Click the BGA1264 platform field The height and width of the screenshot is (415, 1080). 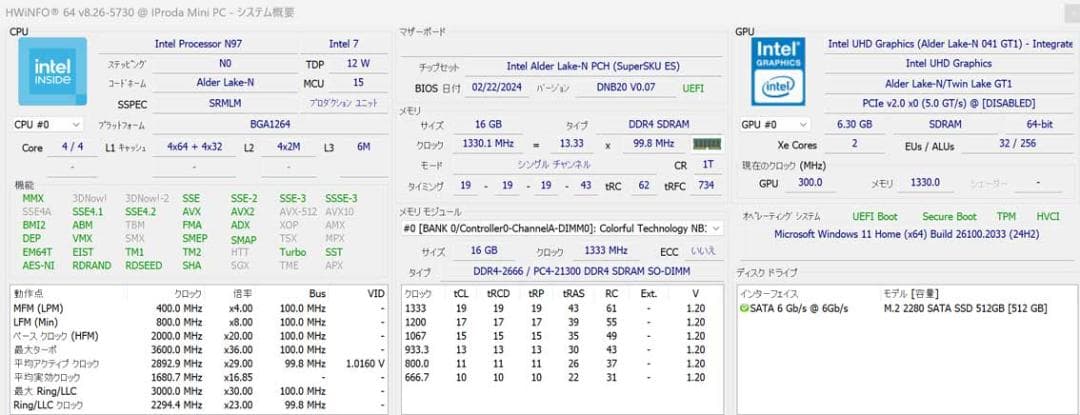270,125
